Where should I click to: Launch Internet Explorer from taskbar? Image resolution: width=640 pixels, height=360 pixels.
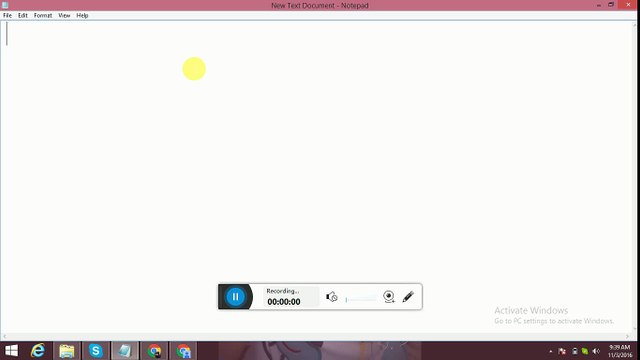click(38, 351)
